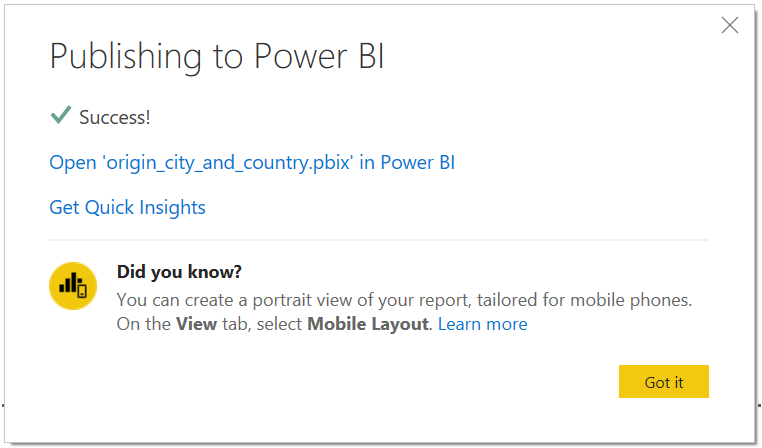Click the portrait view tip sentence

404,300
